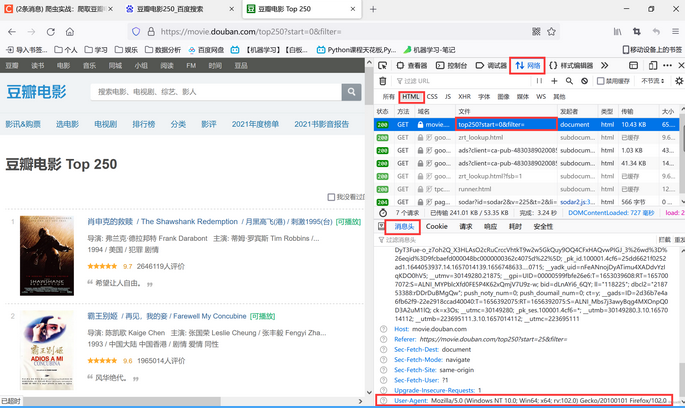Open network settings gear icon
This screenshot has width=685, height=409.
pyautogui.click(x=679, y=81)
